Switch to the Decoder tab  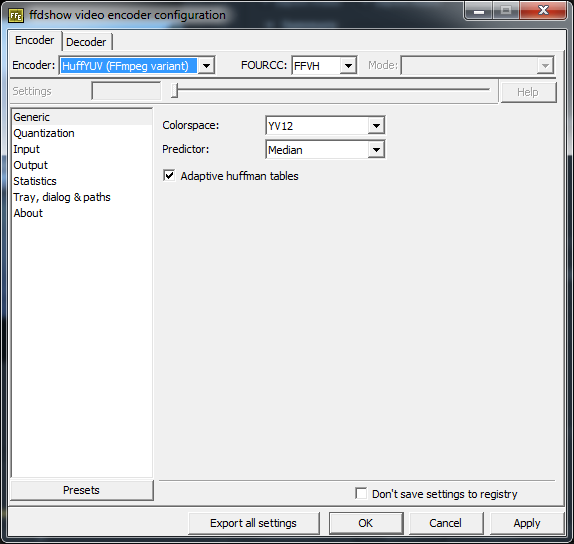point(86,42)
